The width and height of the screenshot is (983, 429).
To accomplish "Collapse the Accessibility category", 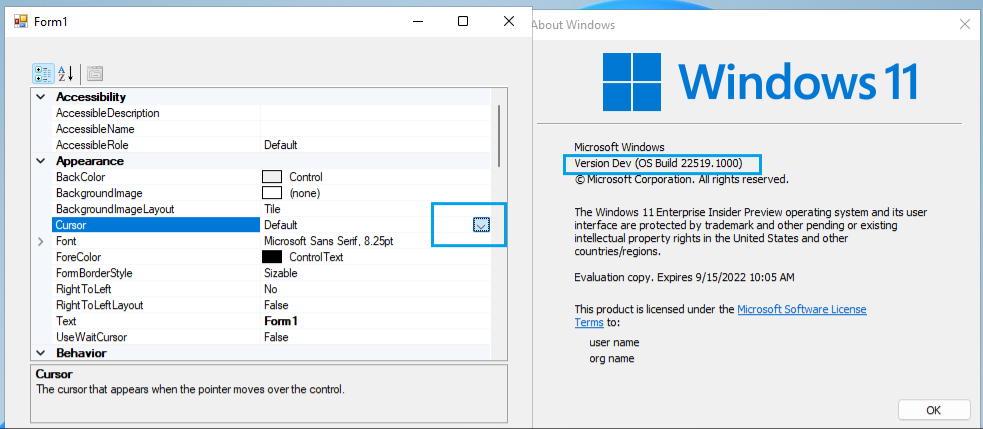I will [41, 97].
